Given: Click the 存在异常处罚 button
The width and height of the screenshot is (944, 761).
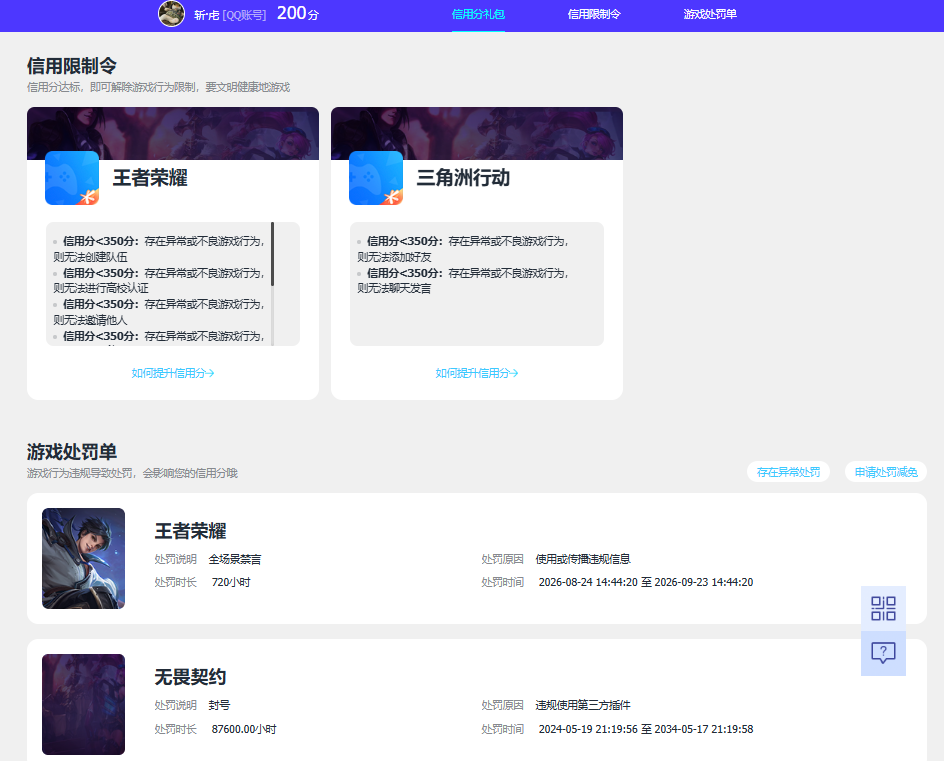Looking at the screenshot, I should pyautogui.click(x=789, y=472).
